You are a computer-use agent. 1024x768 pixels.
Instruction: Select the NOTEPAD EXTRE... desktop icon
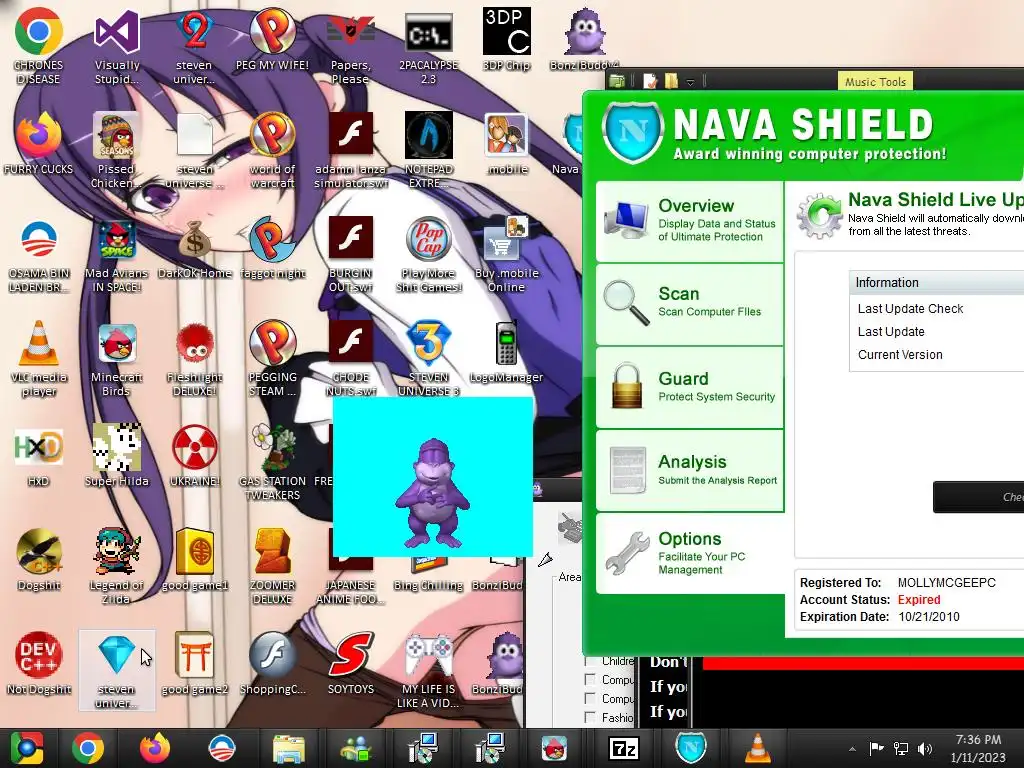tap(428, 150)
